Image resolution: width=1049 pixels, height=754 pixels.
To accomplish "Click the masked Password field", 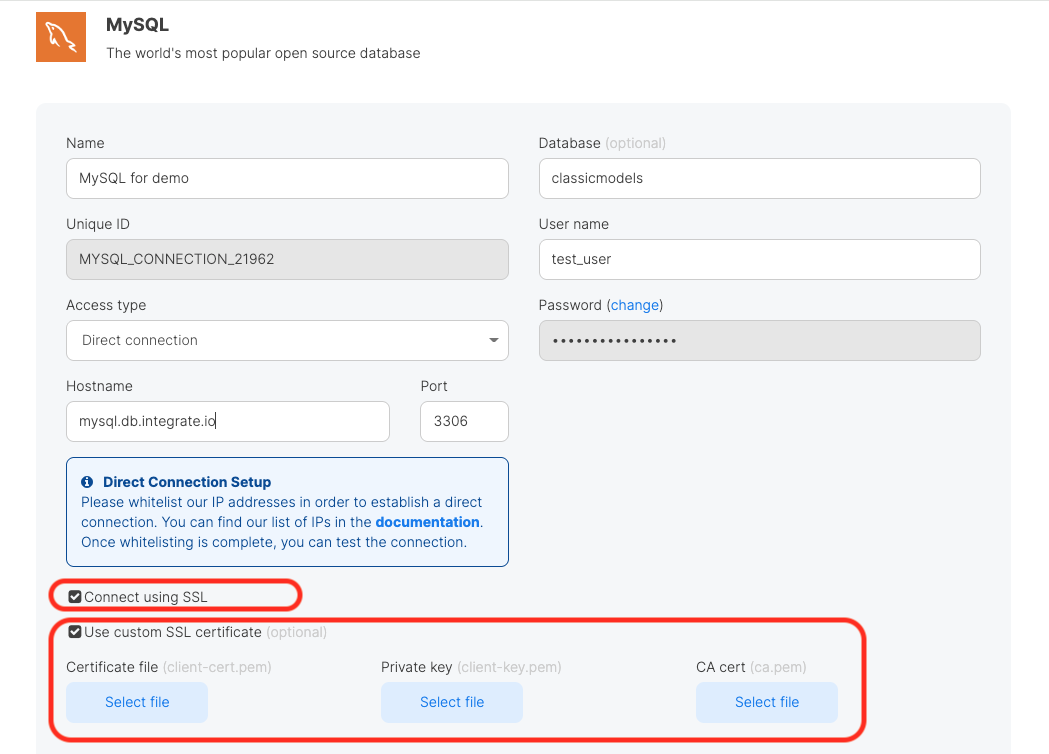I will click(x=759, y=340).
